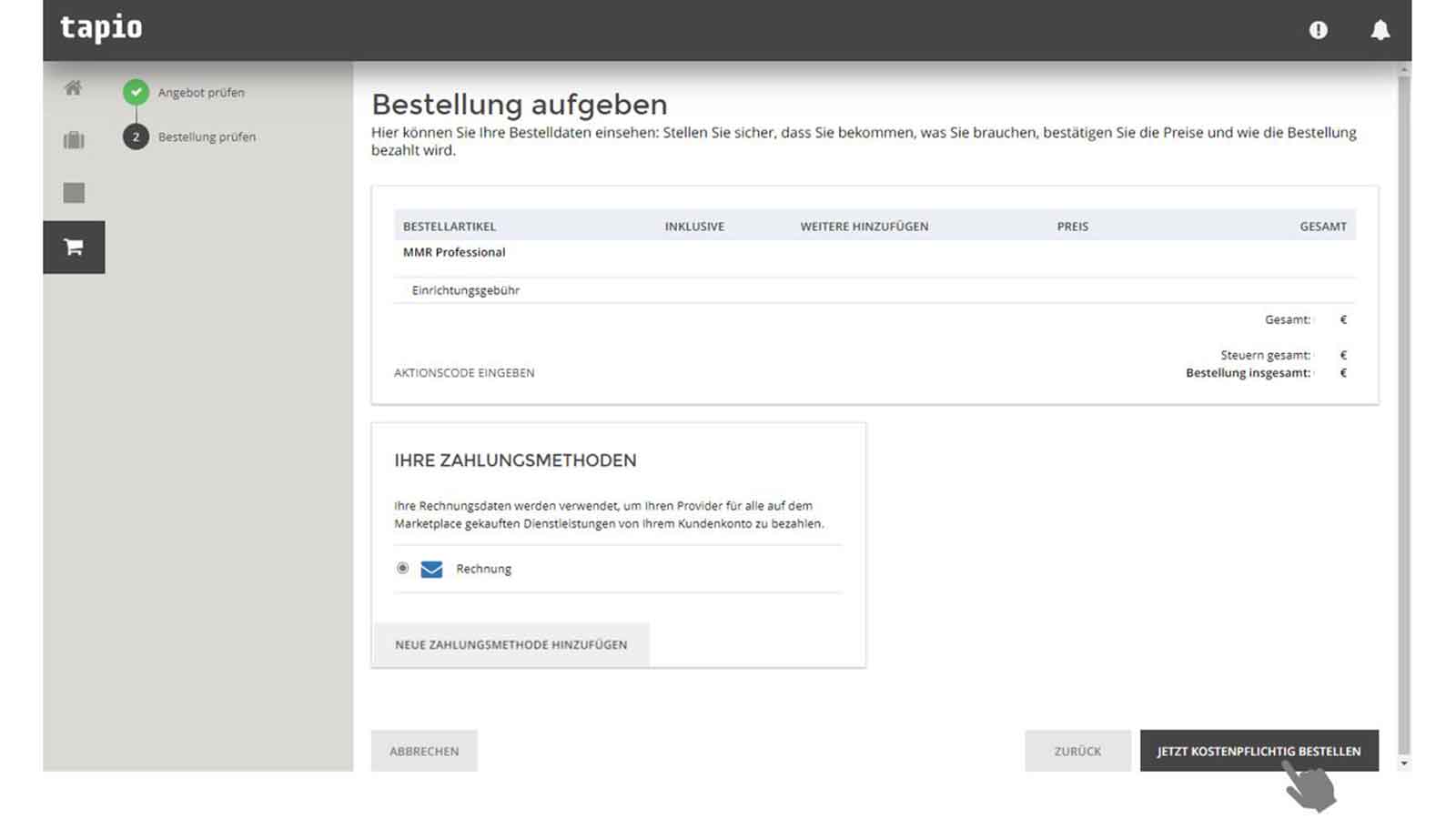Click Jetzt kostenpflichtig bestellen
1456x819 pixels.
click(x=1259, y=751)
